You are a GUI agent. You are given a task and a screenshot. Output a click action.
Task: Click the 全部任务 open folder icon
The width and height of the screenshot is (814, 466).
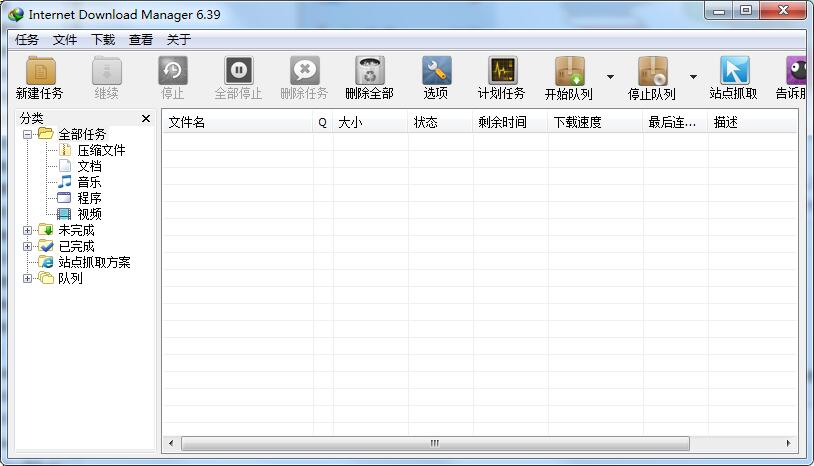pyautogui.click(x=46, y=133)
